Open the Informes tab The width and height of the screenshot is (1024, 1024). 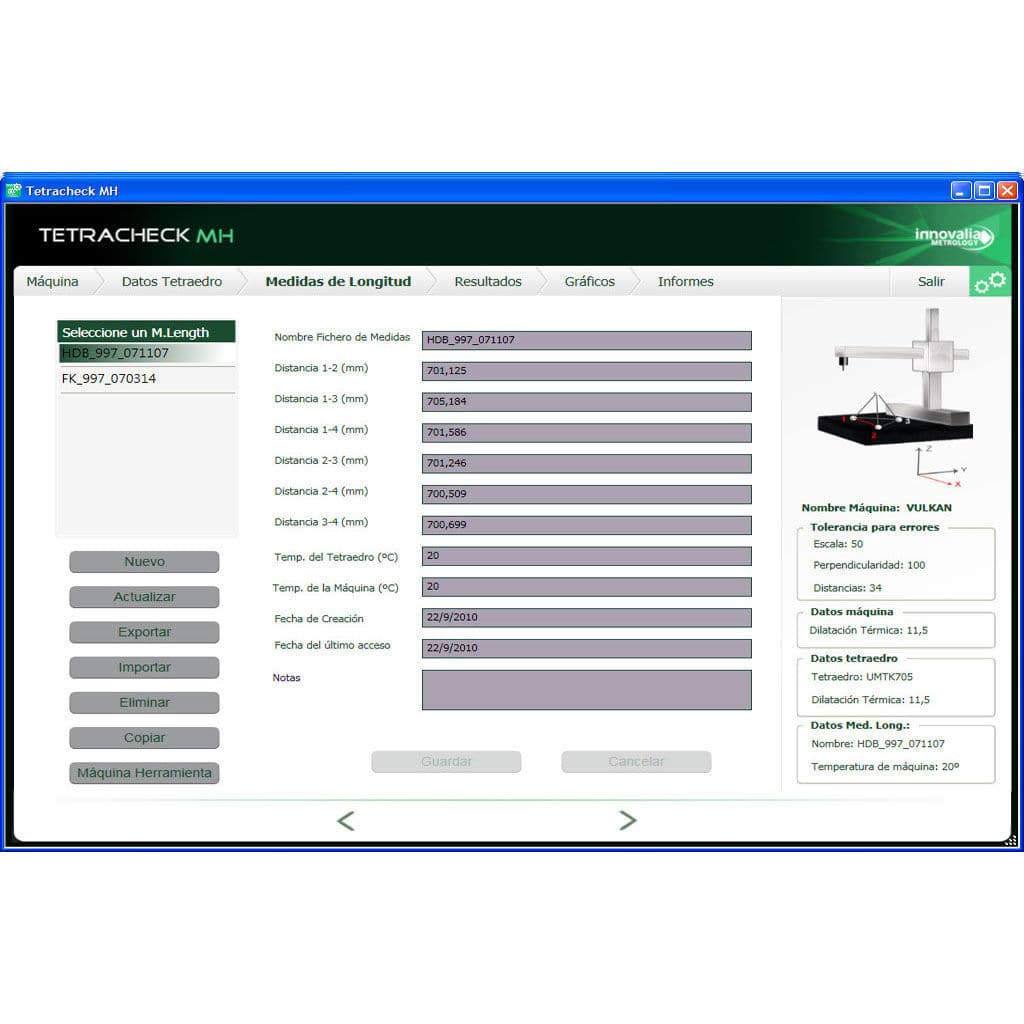pyautogui.click(x=685, y=281)
